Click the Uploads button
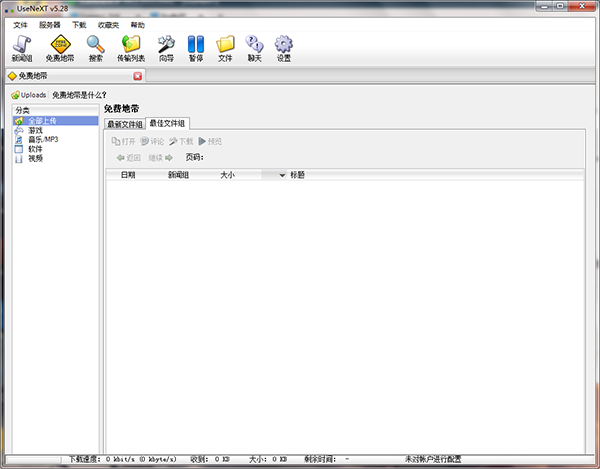 (x=29, y=95)
